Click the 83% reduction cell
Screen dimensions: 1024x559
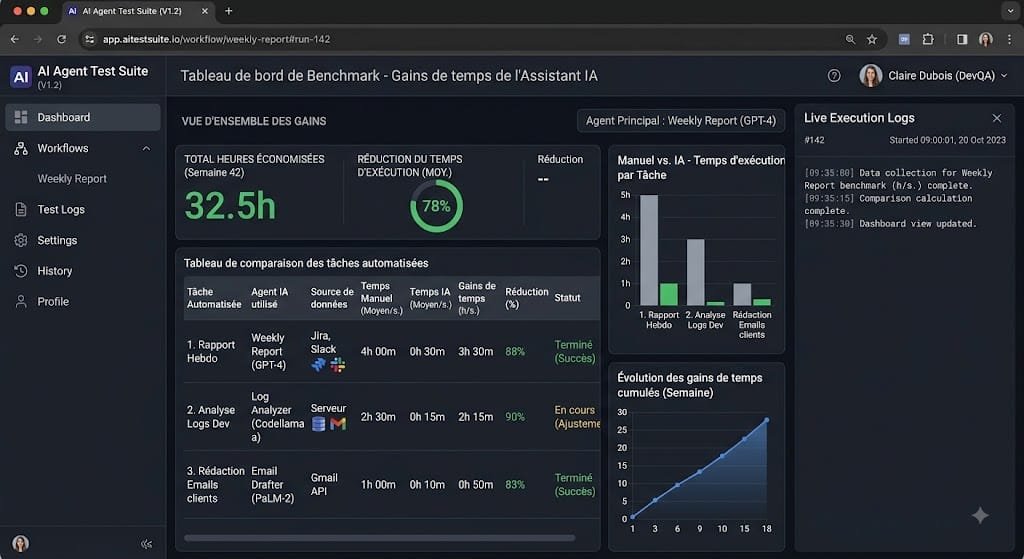pos(515,485)
